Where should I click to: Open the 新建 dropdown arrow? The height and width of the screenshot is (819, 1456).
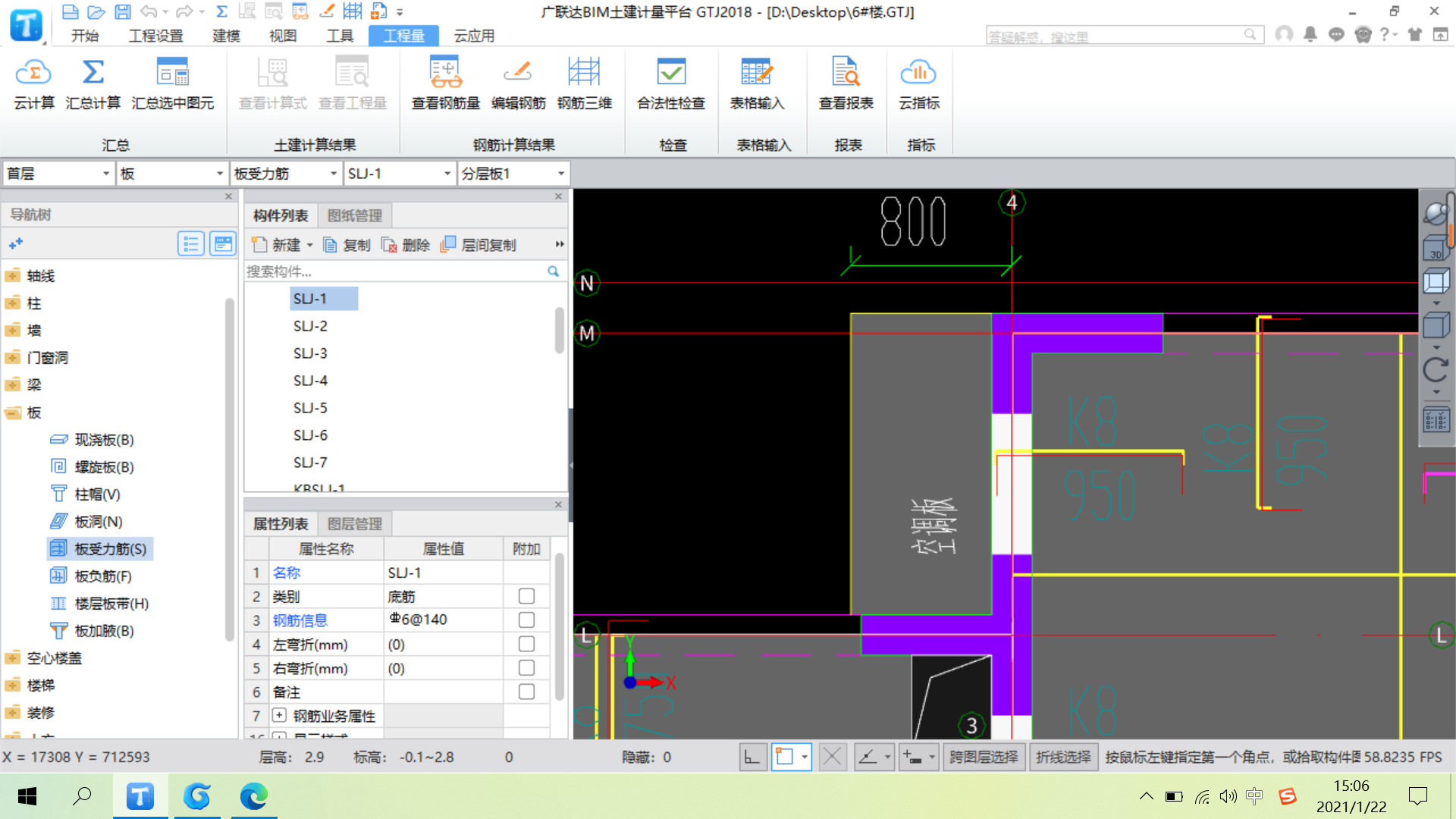(x=310, y=245)
